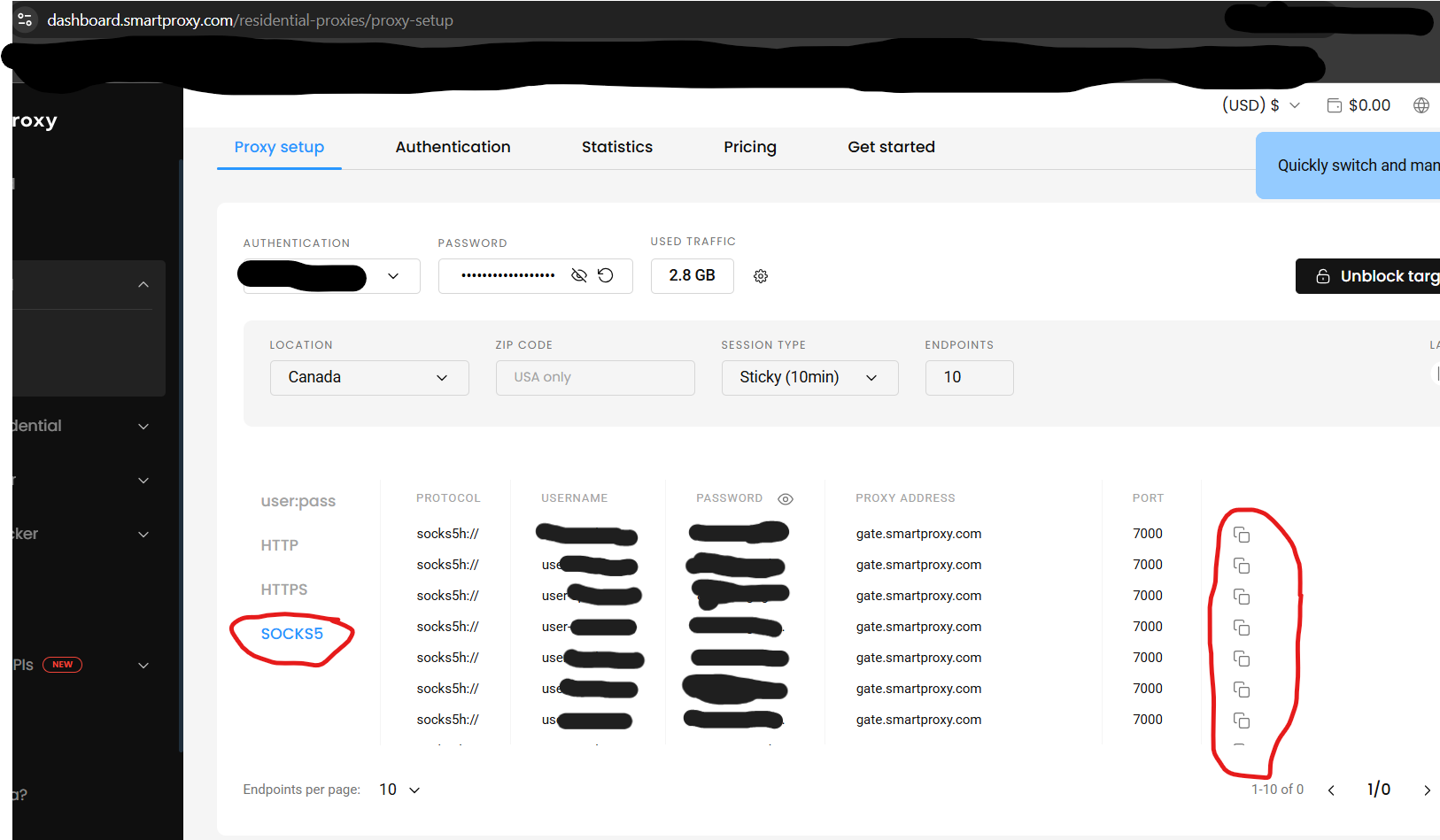Open the Statistics tab

tap(617, 147)
